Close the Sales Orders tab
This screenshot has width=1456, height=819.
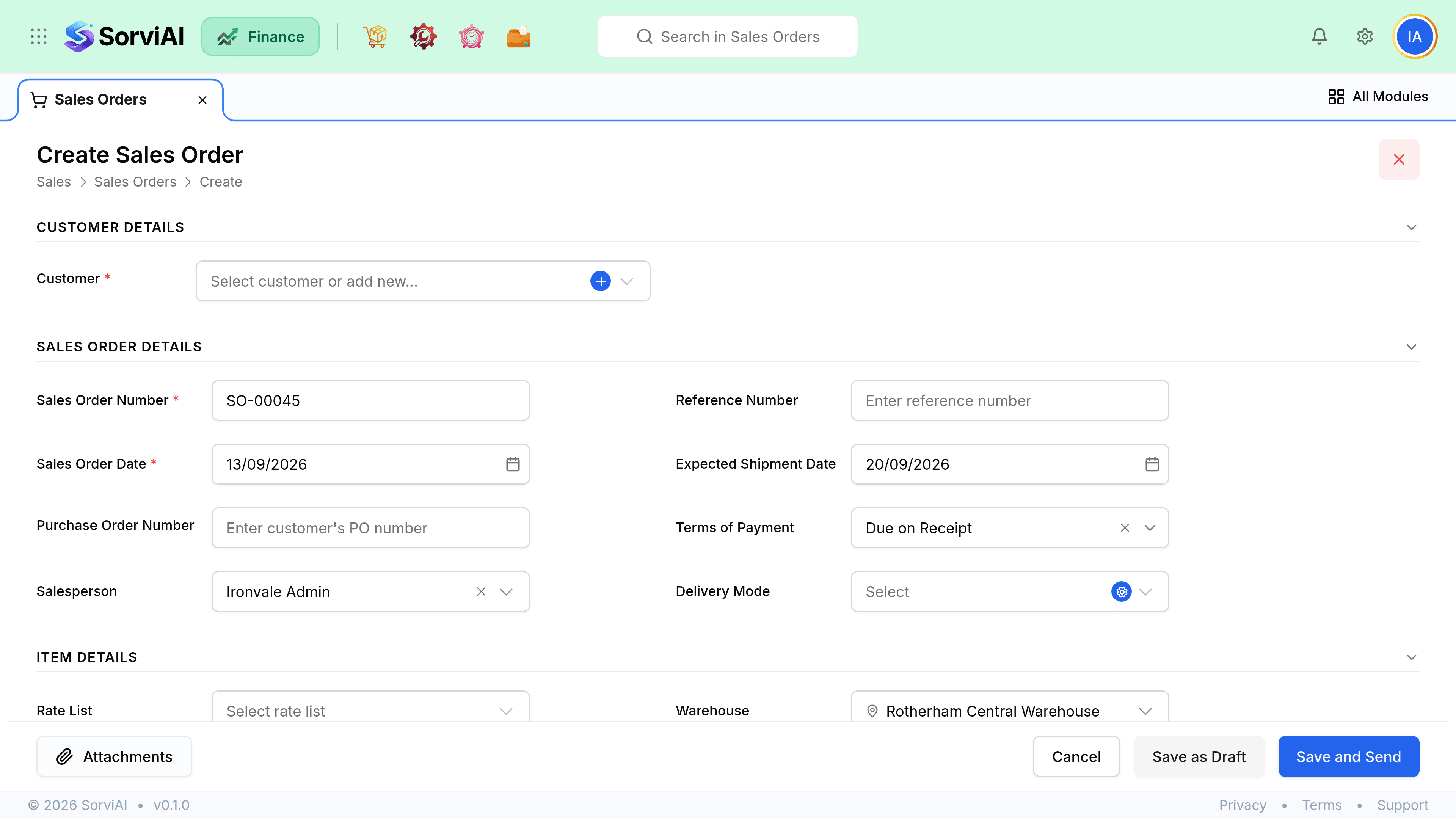(x=202, y=100)
